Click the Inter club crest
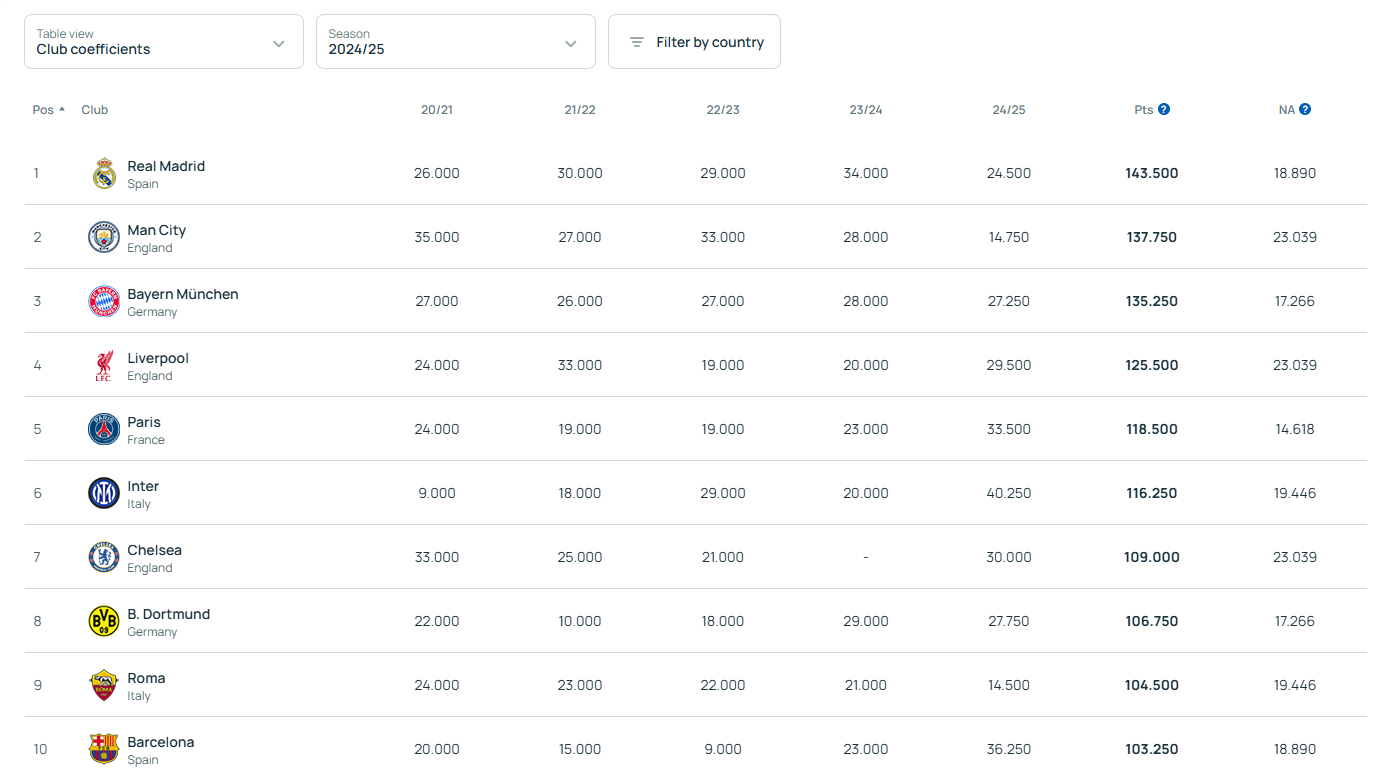 pos(104,493)
